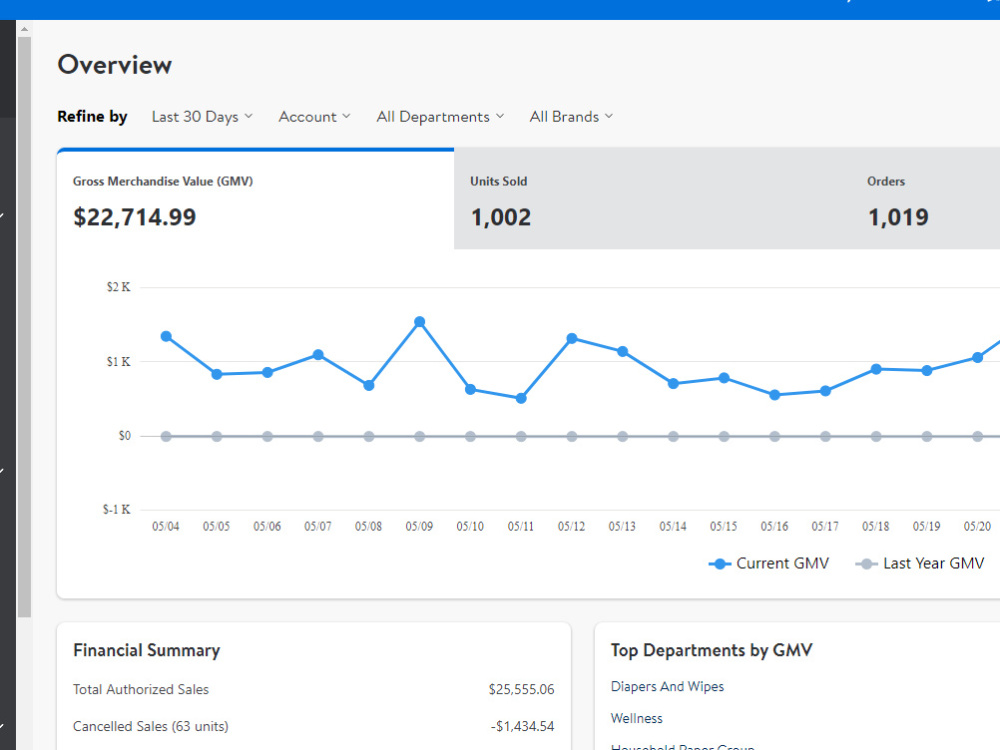Click the 05/11 Current GMV low point

click(521, 399)
